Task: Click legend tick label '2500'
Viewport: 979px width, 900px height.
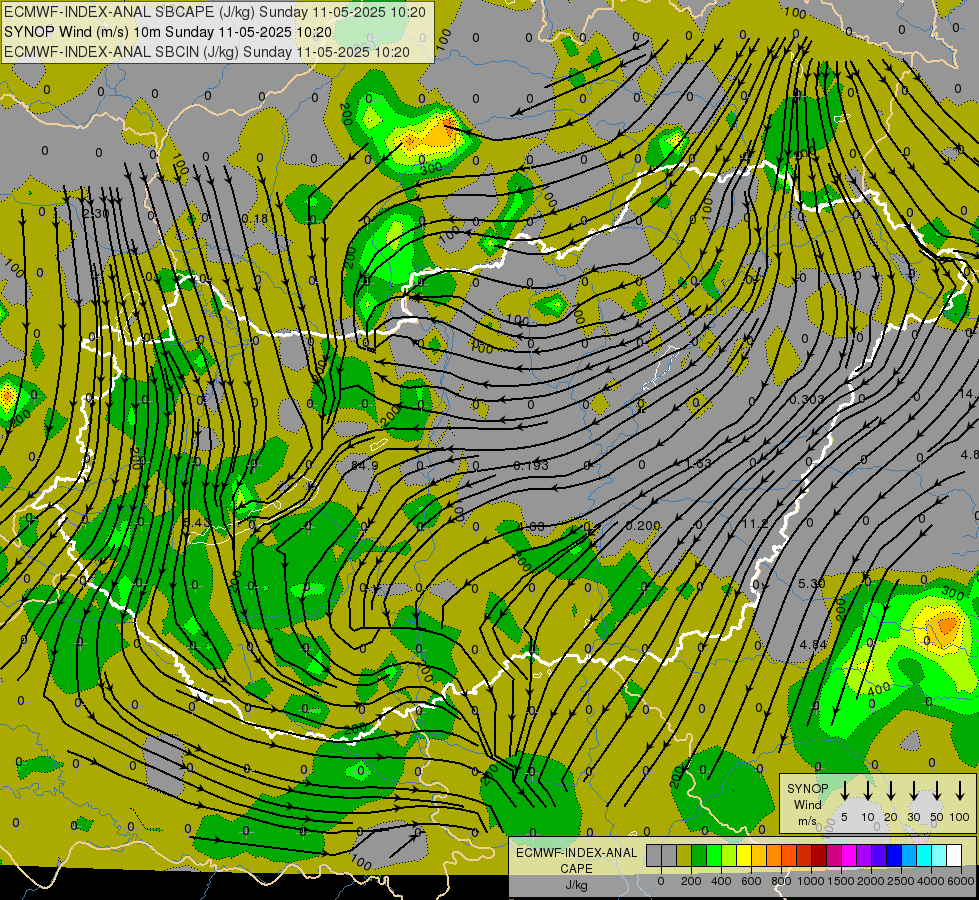Action: tap(900, 881)
